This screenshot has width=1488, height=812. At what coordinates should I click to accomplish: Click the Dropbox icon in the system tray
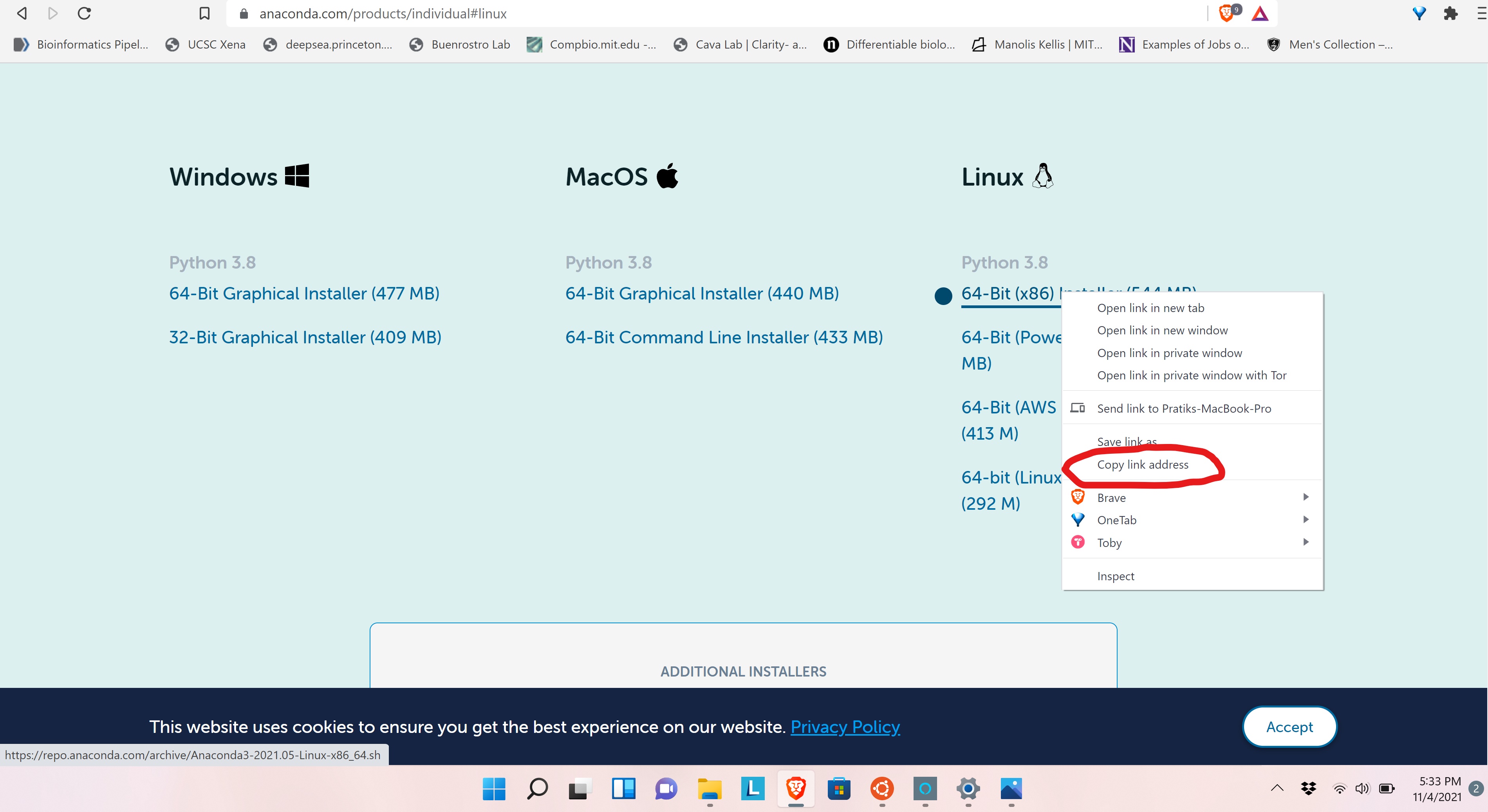click(1308, 789)
